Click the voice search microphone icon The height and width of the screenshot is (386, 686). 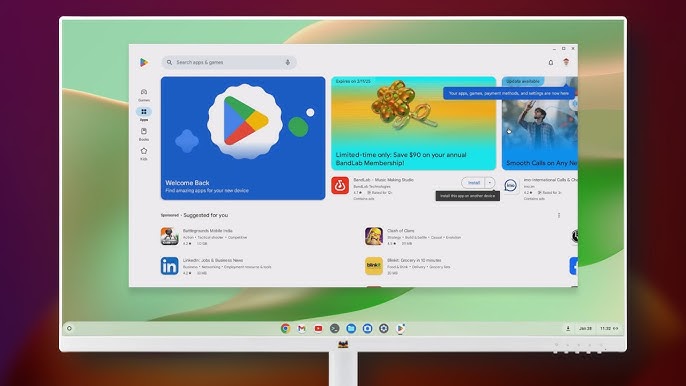tap(287, 63)
